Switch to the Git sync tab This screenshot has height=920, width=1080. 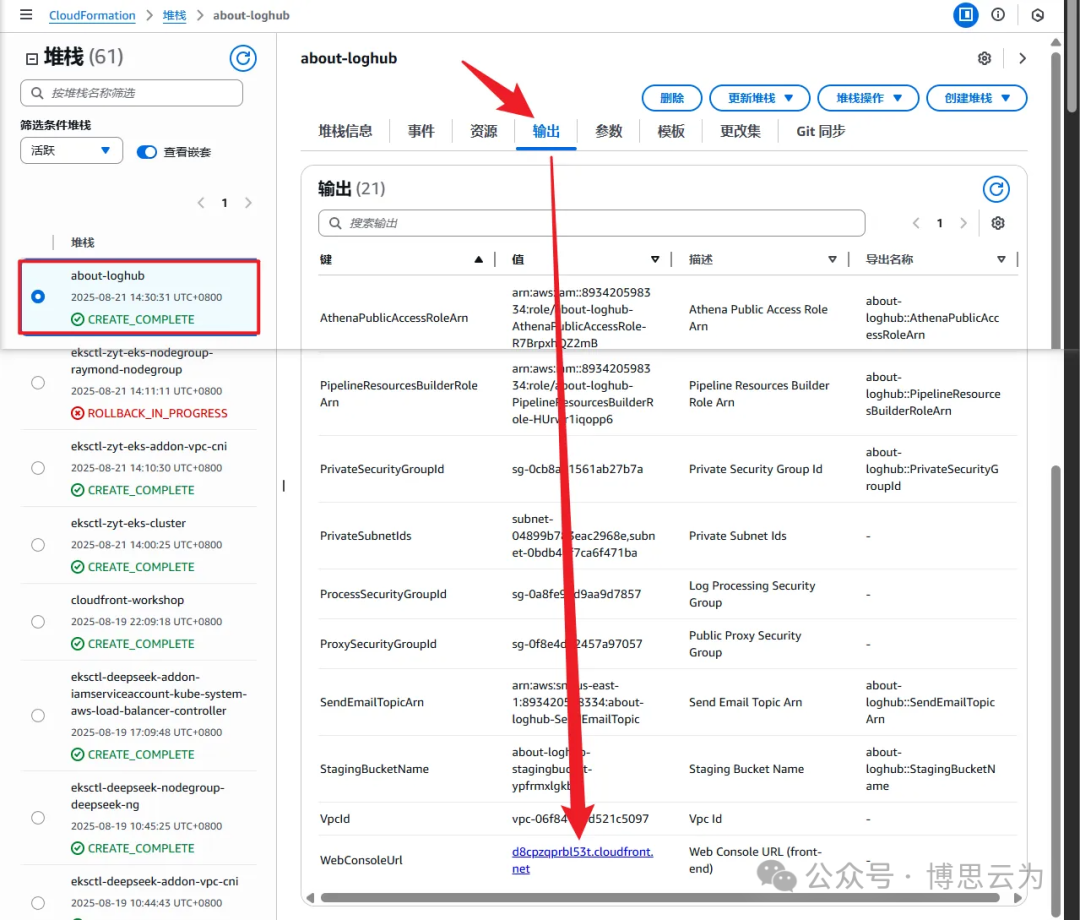click(x=820, y=131)
